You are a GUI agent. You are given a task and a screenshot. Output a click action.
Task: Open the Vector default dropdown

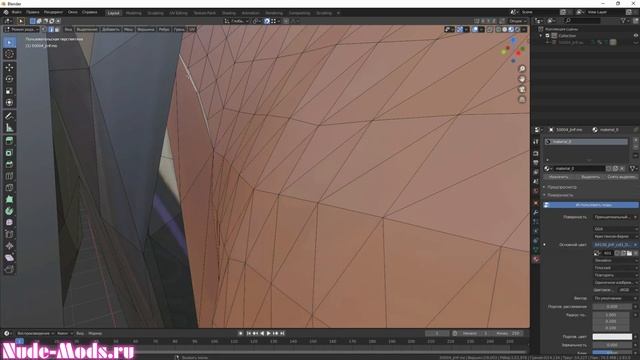click(x=615, y=298)
